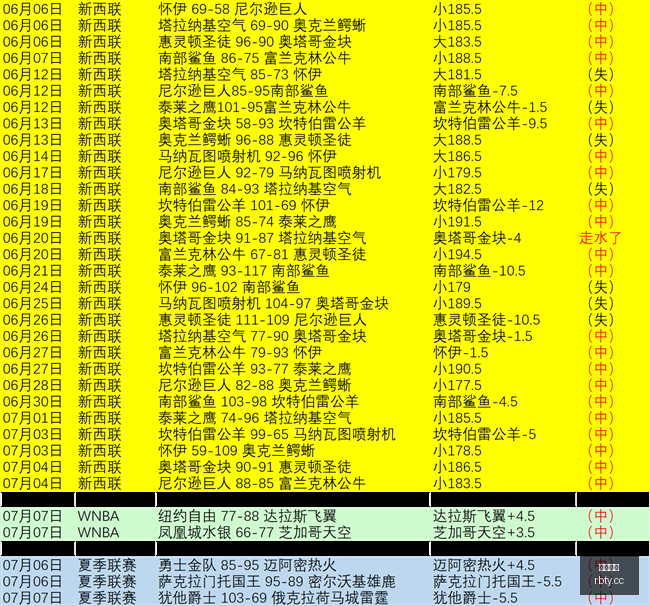Select the matchup "富兰克林公牛 67-81 惠灵顿圣徒"
650x606 pixels.
click(x=262, y=255)
